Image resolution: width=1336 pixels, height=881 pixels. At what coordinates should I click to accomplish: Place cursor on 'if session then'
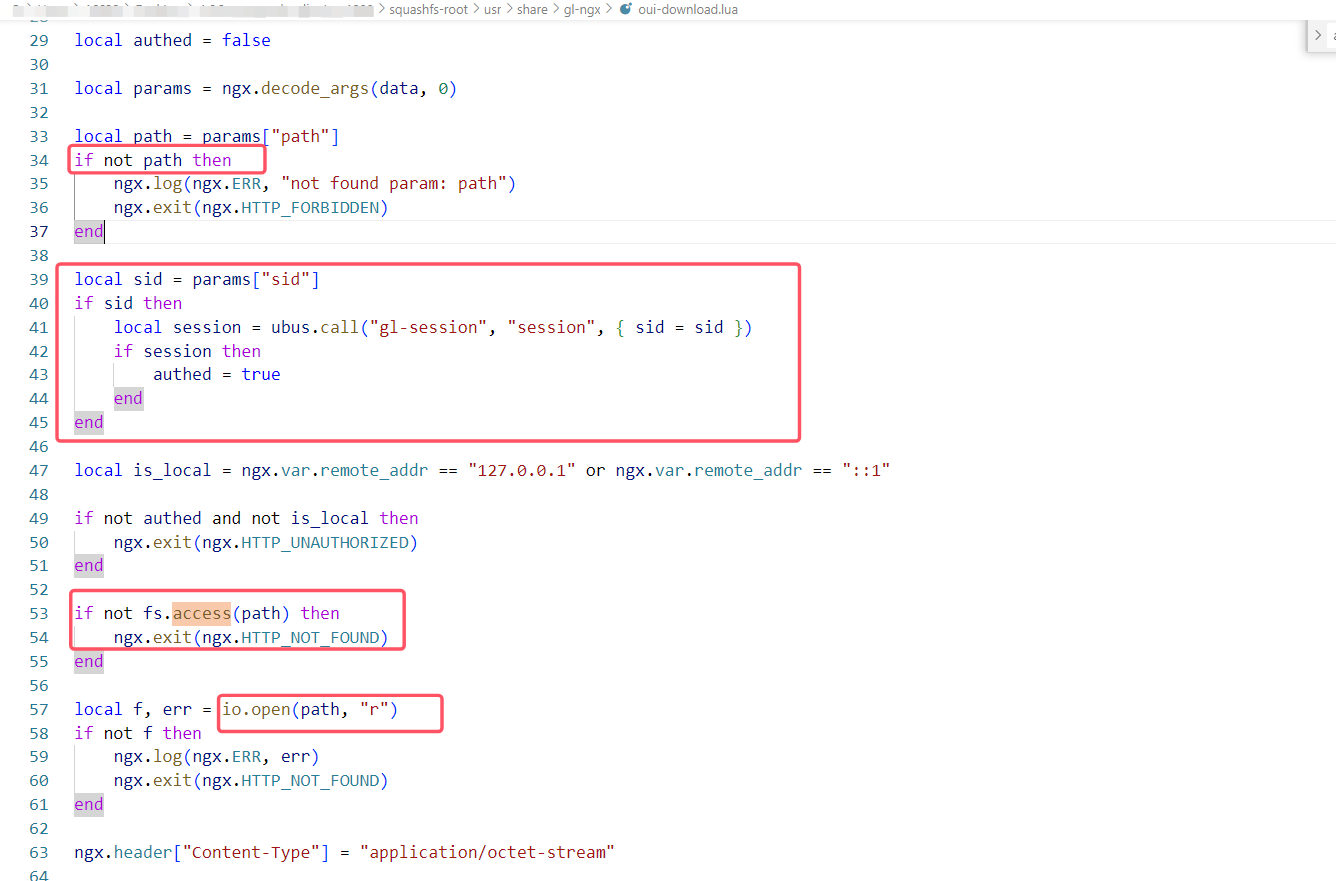pyautogui.click(x=187, y=351)
